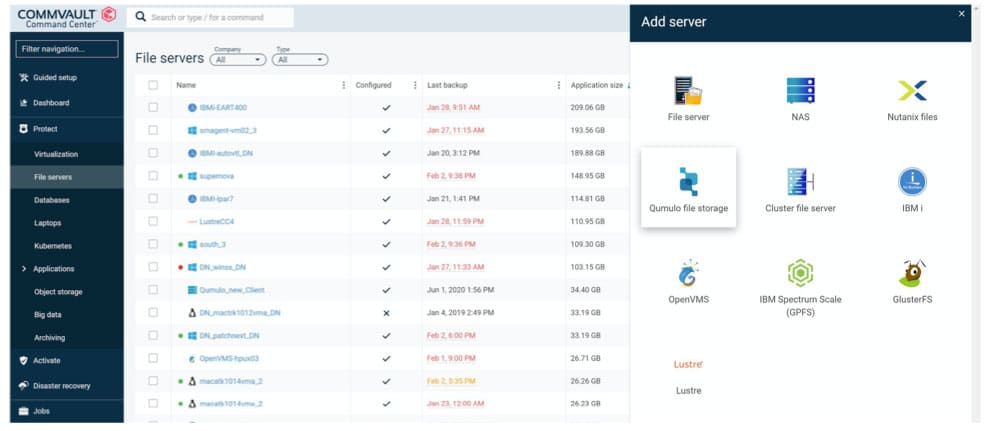Collapse the Protect navigation section
The height and width of the screenshot is (431, 989).
[x=45, y=129]
